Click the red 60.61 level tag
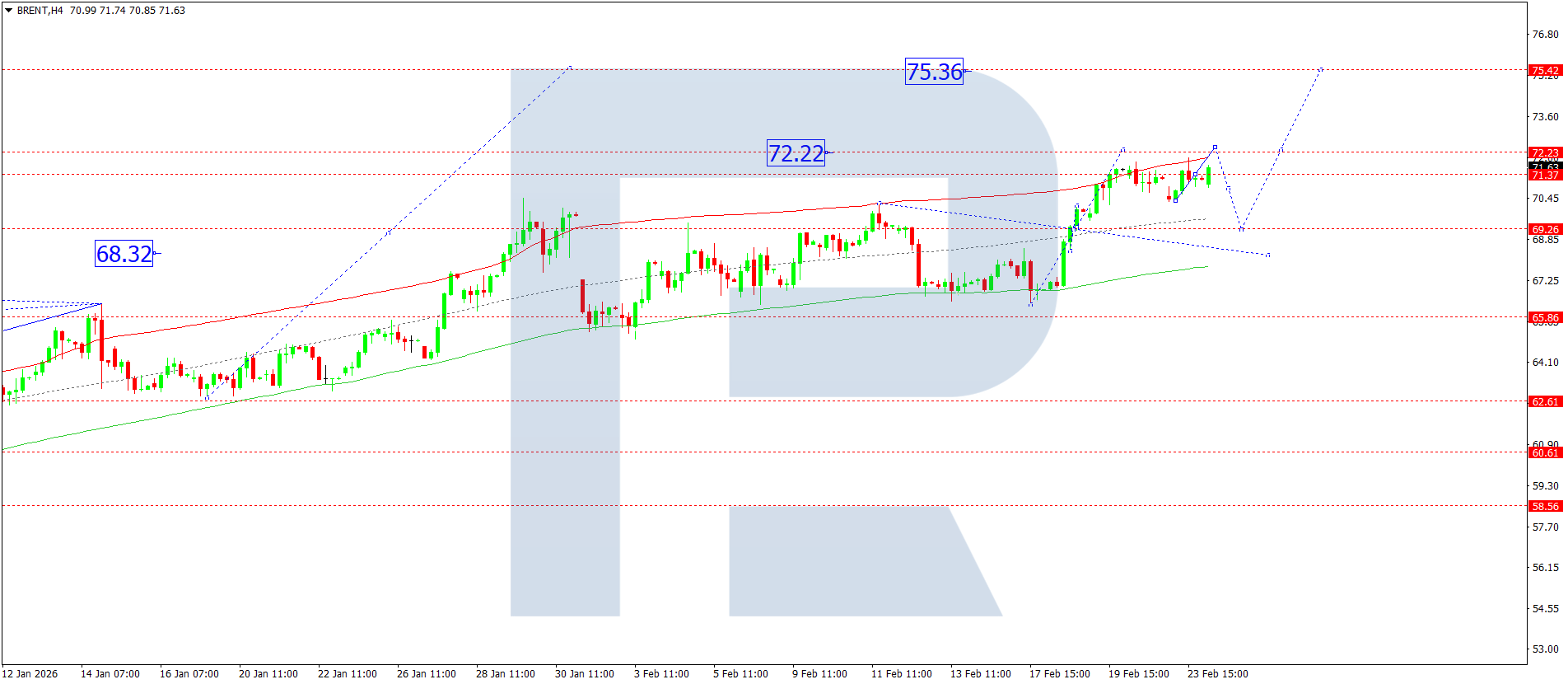The width and height of the screenshot is (1568, 684). [x=1545, y=452]
